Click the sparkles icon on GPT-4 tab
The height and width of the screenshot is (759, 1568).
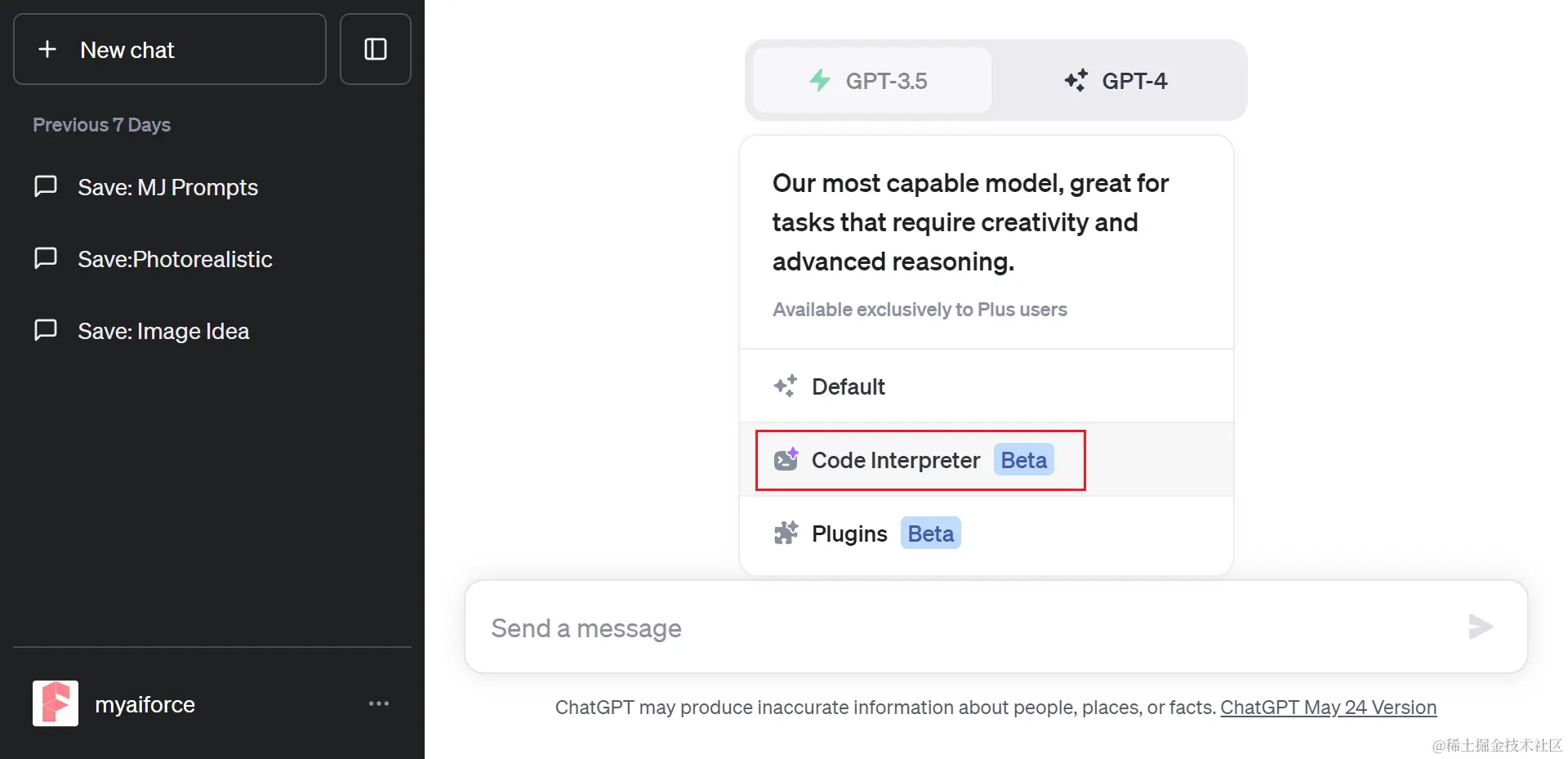1076,80
